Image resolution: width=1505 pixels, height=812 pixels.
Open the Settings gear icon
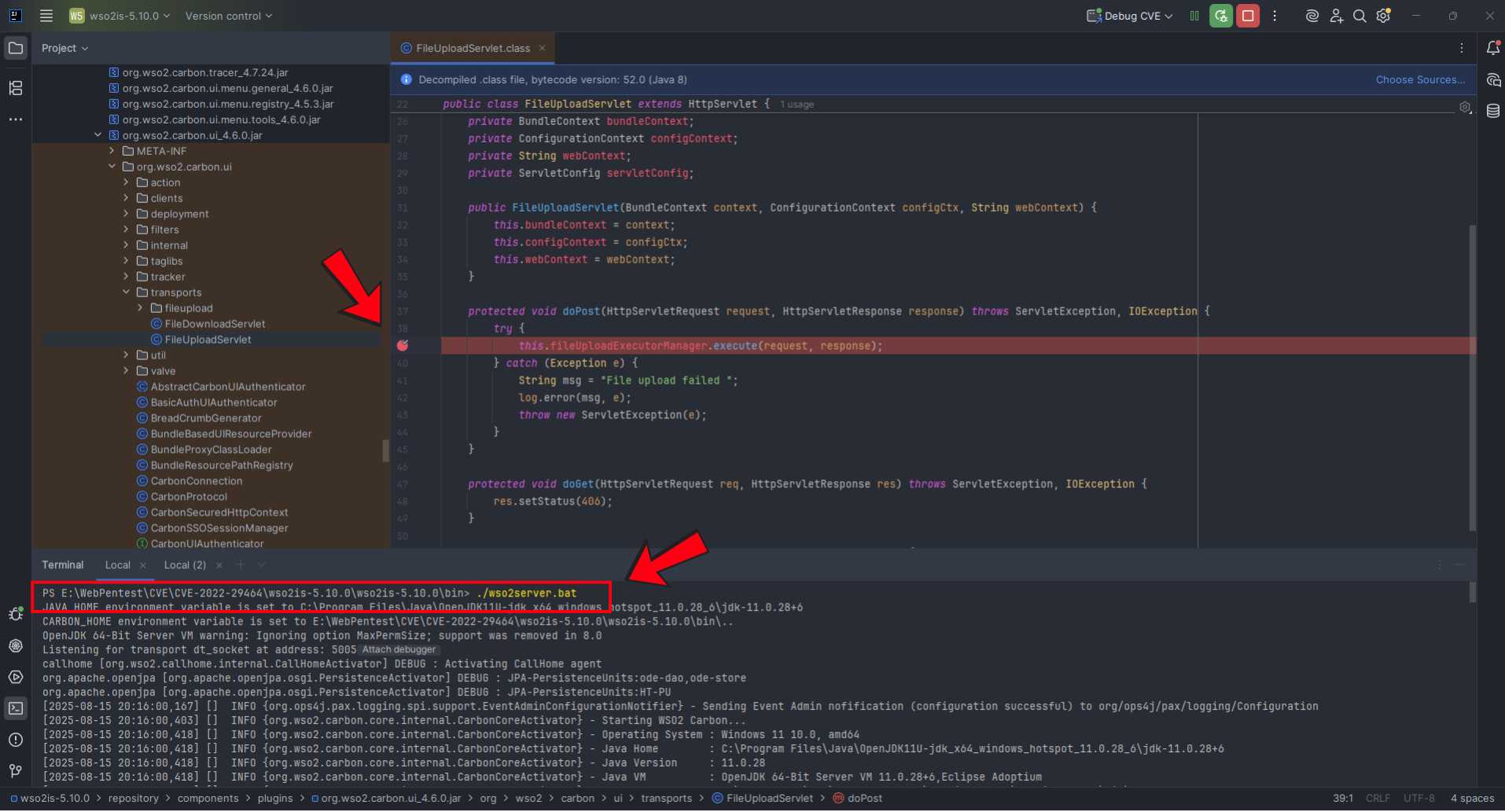[1383, 15]
